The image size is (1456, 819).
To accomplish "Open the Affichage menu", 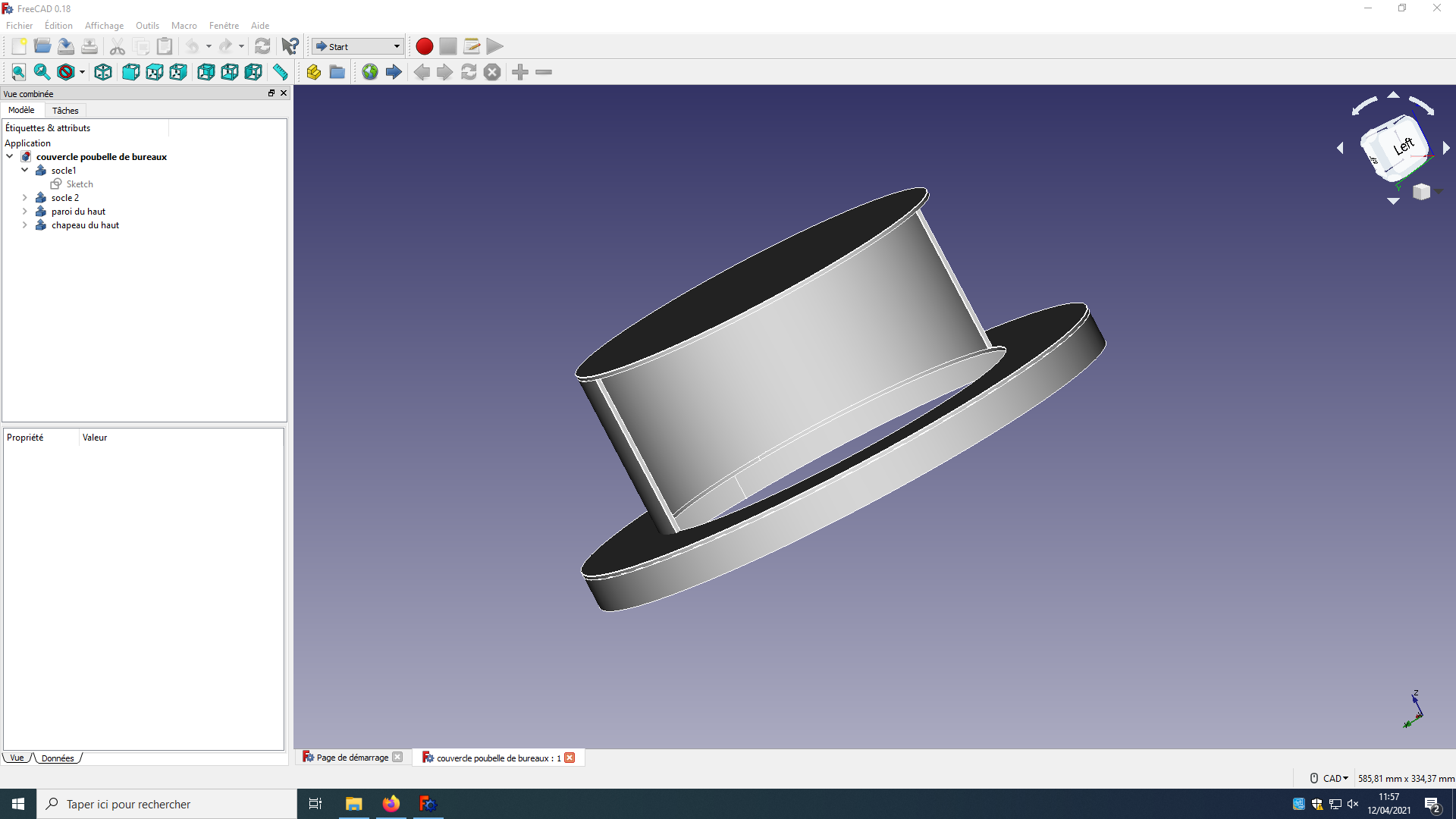I will point(104,26).
